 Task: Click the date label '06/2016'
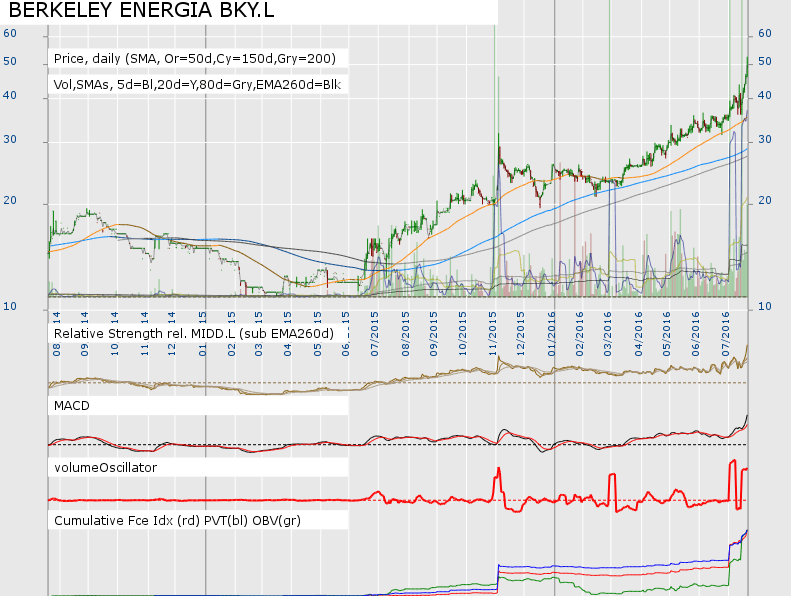tap(696, 334)
